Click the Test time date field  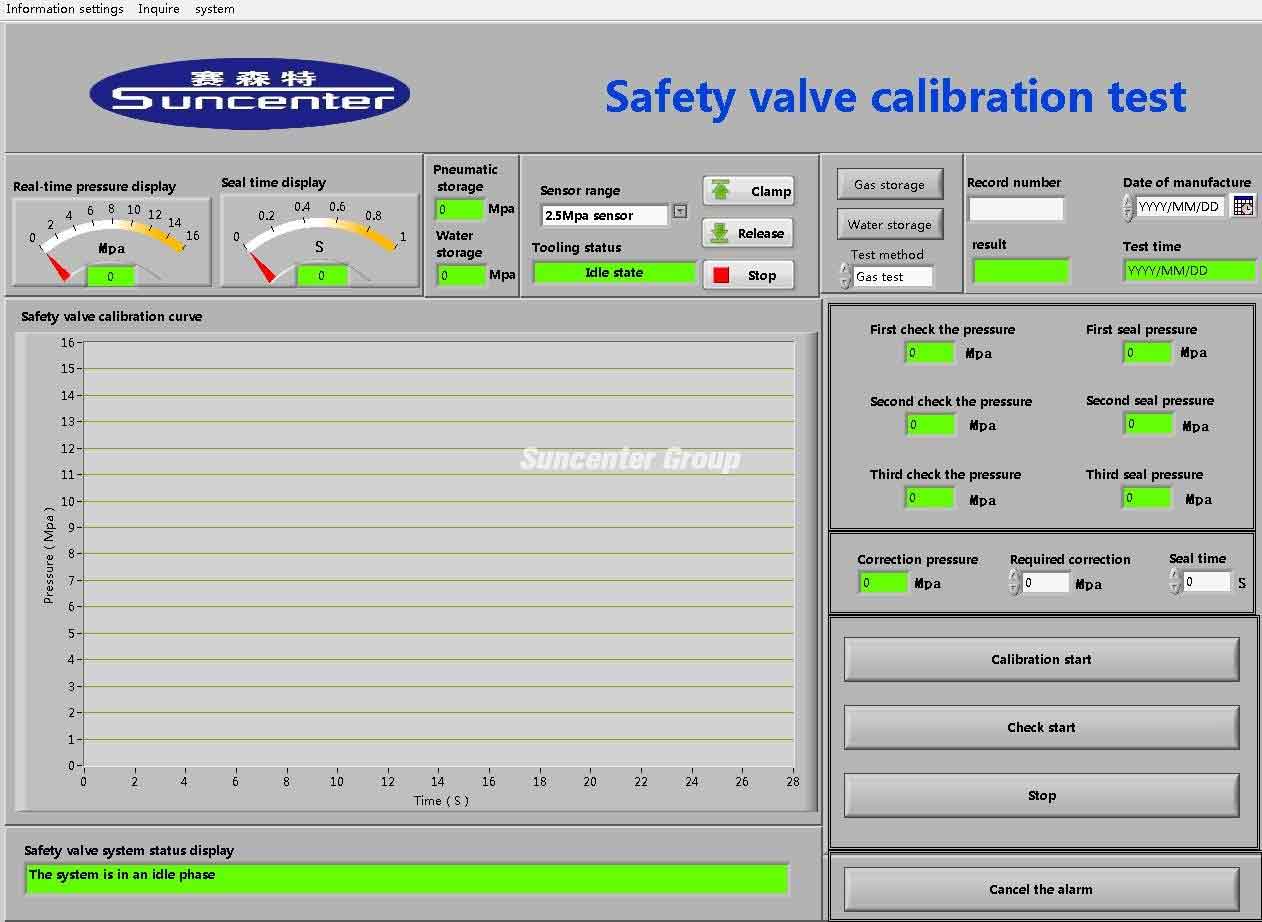click(x=1189, y=270)
